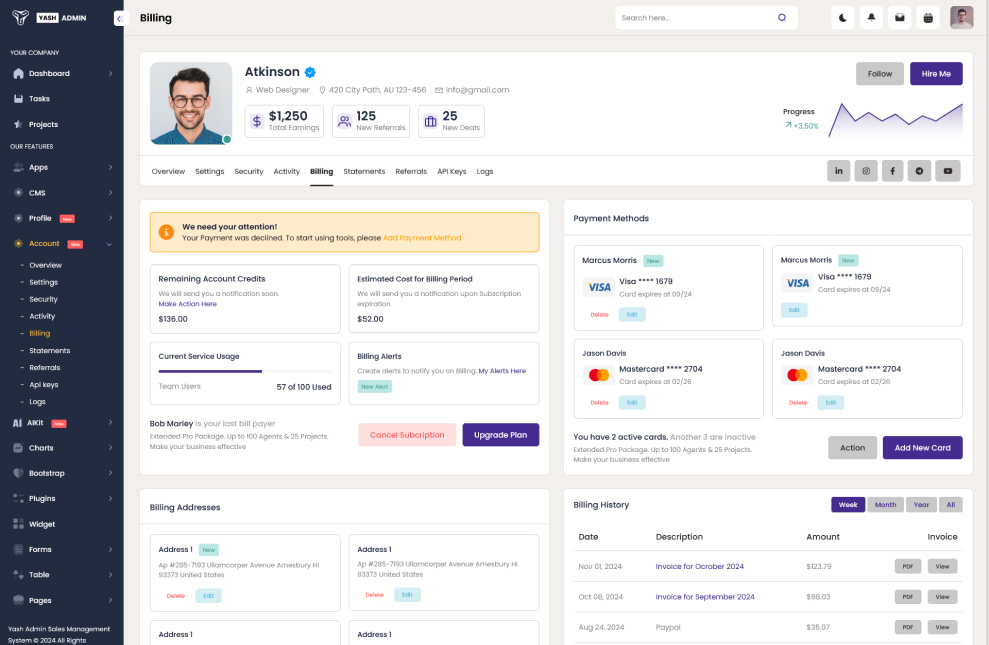Click the attention alert info icon
989x645 pixels.
pos(166,232)
